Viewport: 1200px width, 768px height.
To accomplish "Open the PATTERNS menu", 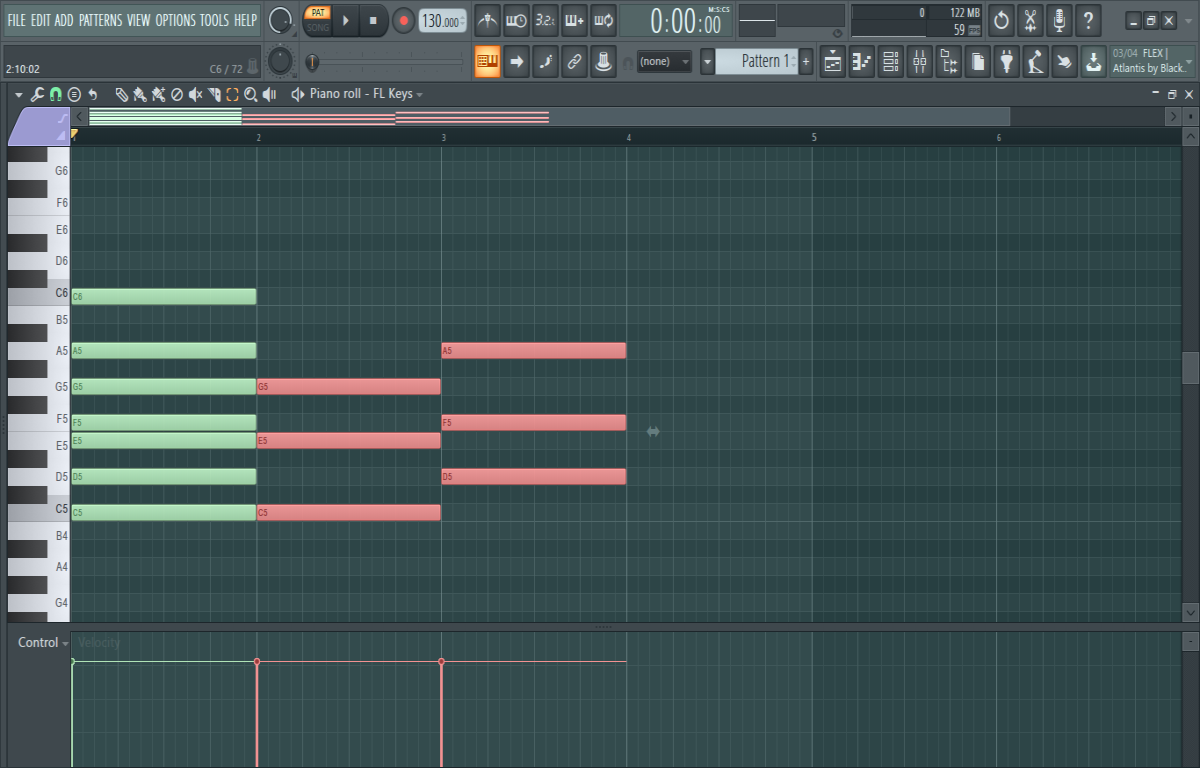I will (100, 20).
